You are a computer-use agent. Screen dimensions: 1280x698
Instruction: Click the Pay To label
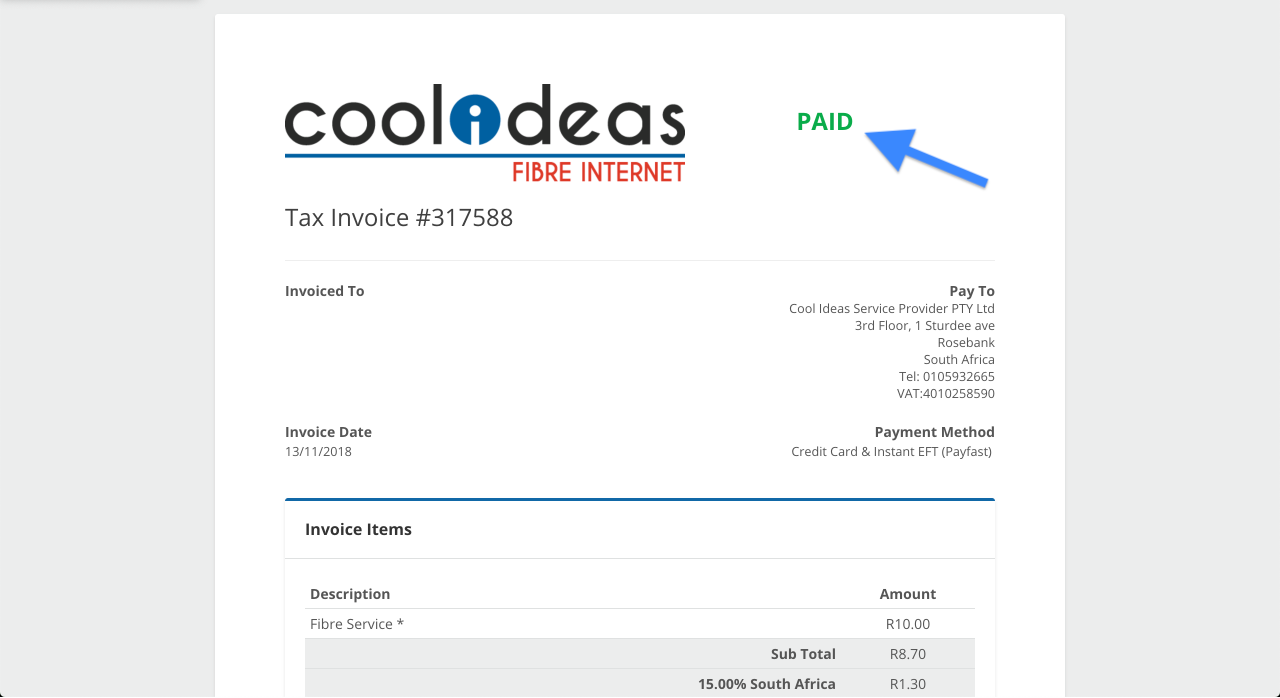(972, 291)
